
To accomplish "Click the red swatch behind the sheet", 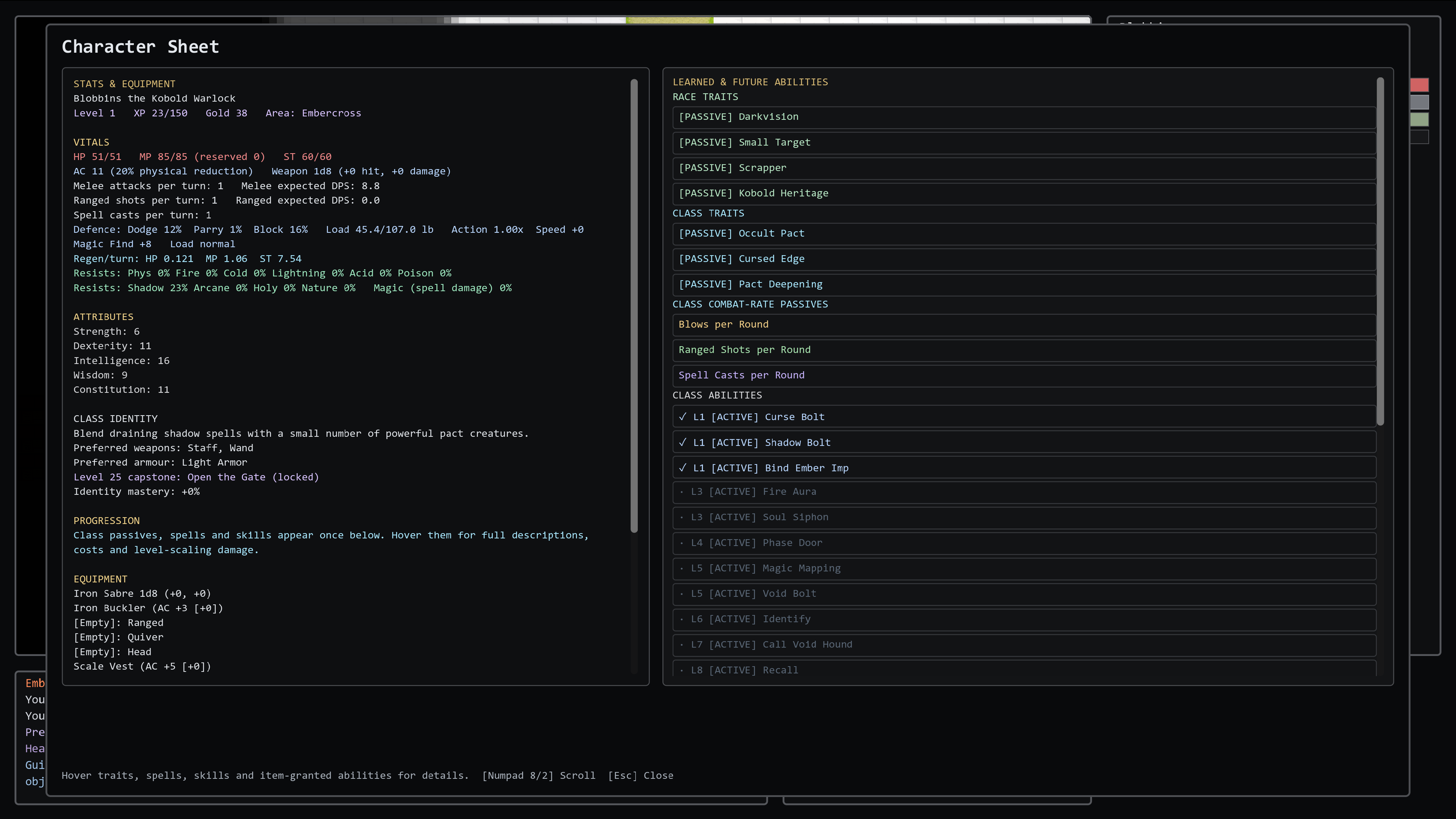I will point(1419,85).
